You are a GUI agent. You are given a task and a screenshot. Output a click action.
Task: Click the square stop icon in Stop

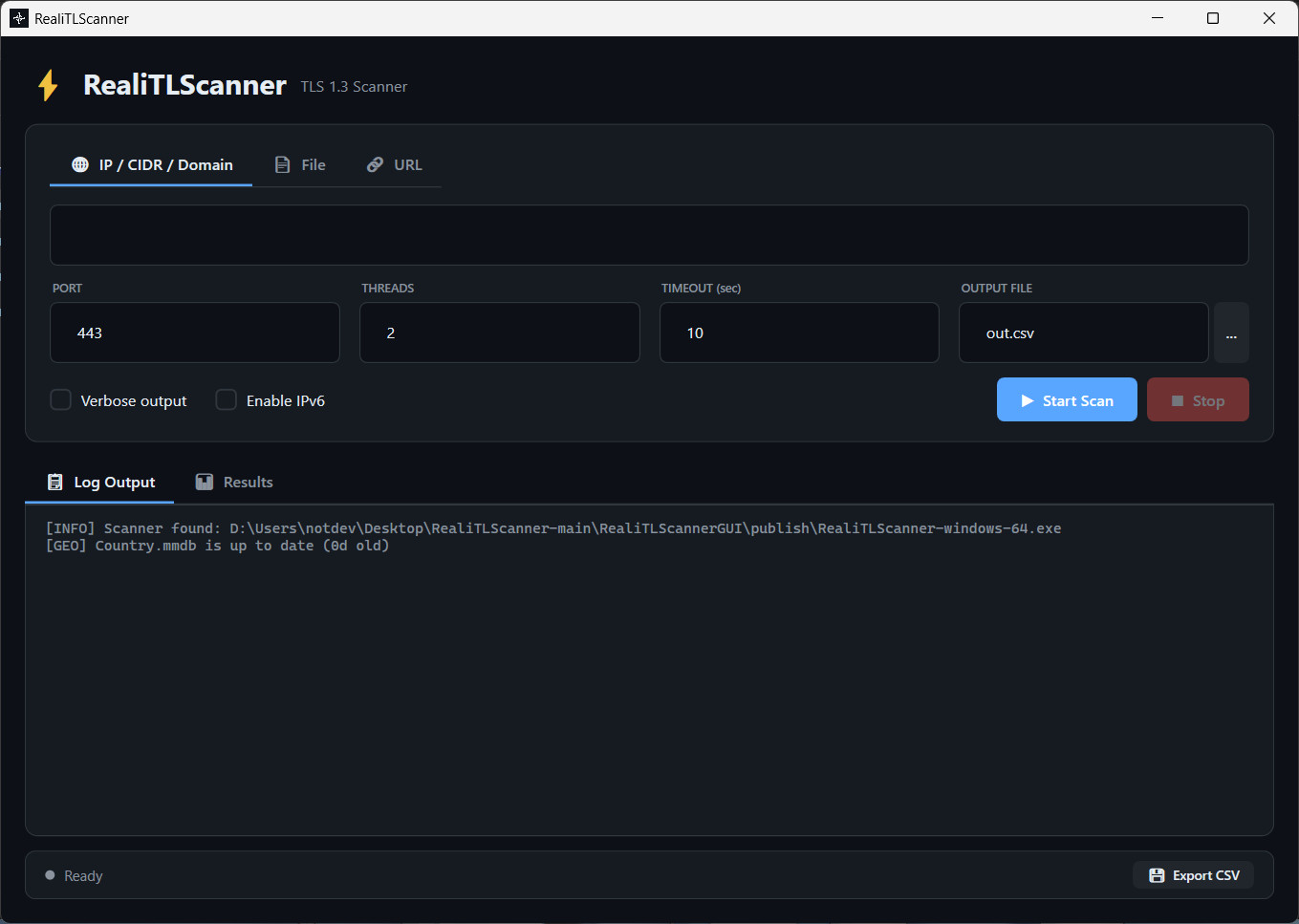coord(1178,401)
